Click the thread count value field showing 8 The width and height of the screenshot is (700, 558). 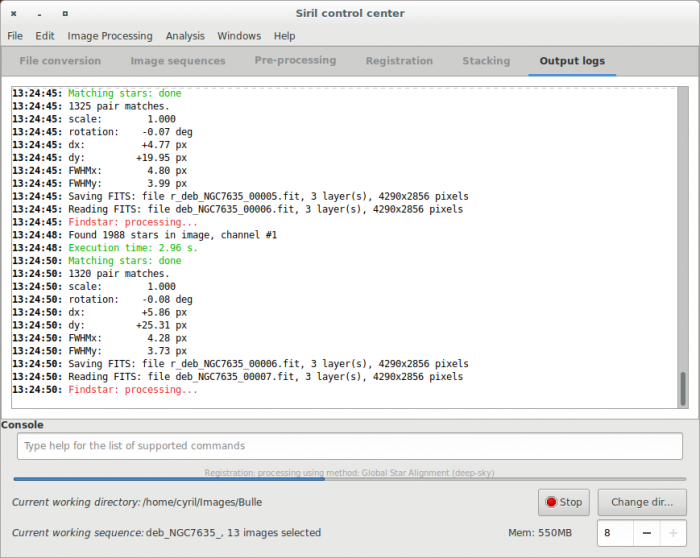[615, 533]
